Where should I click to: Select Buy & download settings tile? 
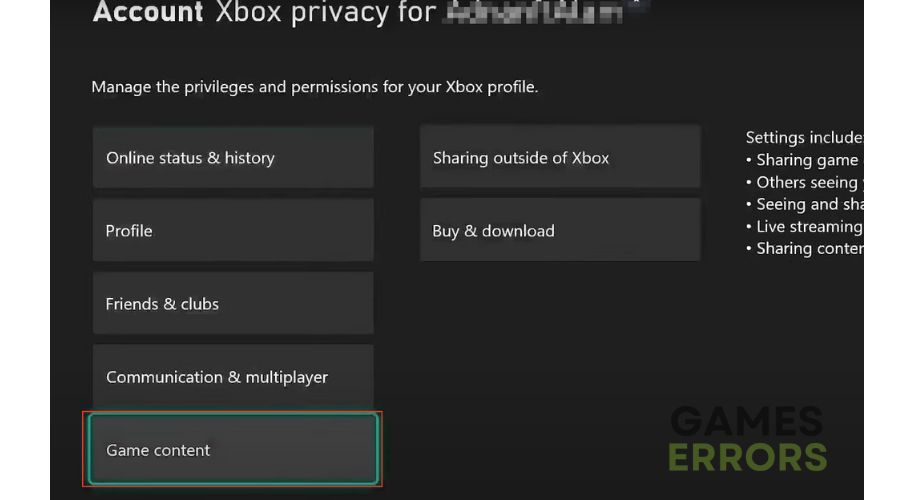(x=560, y=230)
